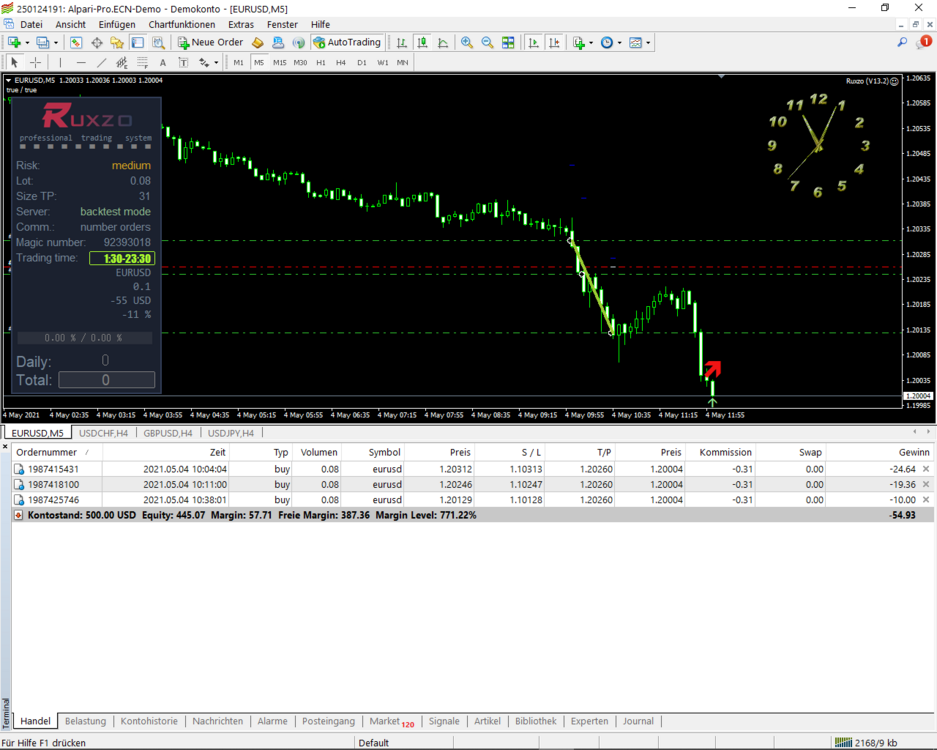
Task: Click the Neue Order button
Action: pyautogui.click(x=211, y=42)
